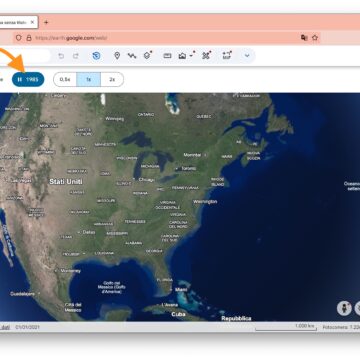Image resolution: width=360 pixels, height=360 pixels.
Task: Pause the timelapse at 1985
Action: coord(28,79)
